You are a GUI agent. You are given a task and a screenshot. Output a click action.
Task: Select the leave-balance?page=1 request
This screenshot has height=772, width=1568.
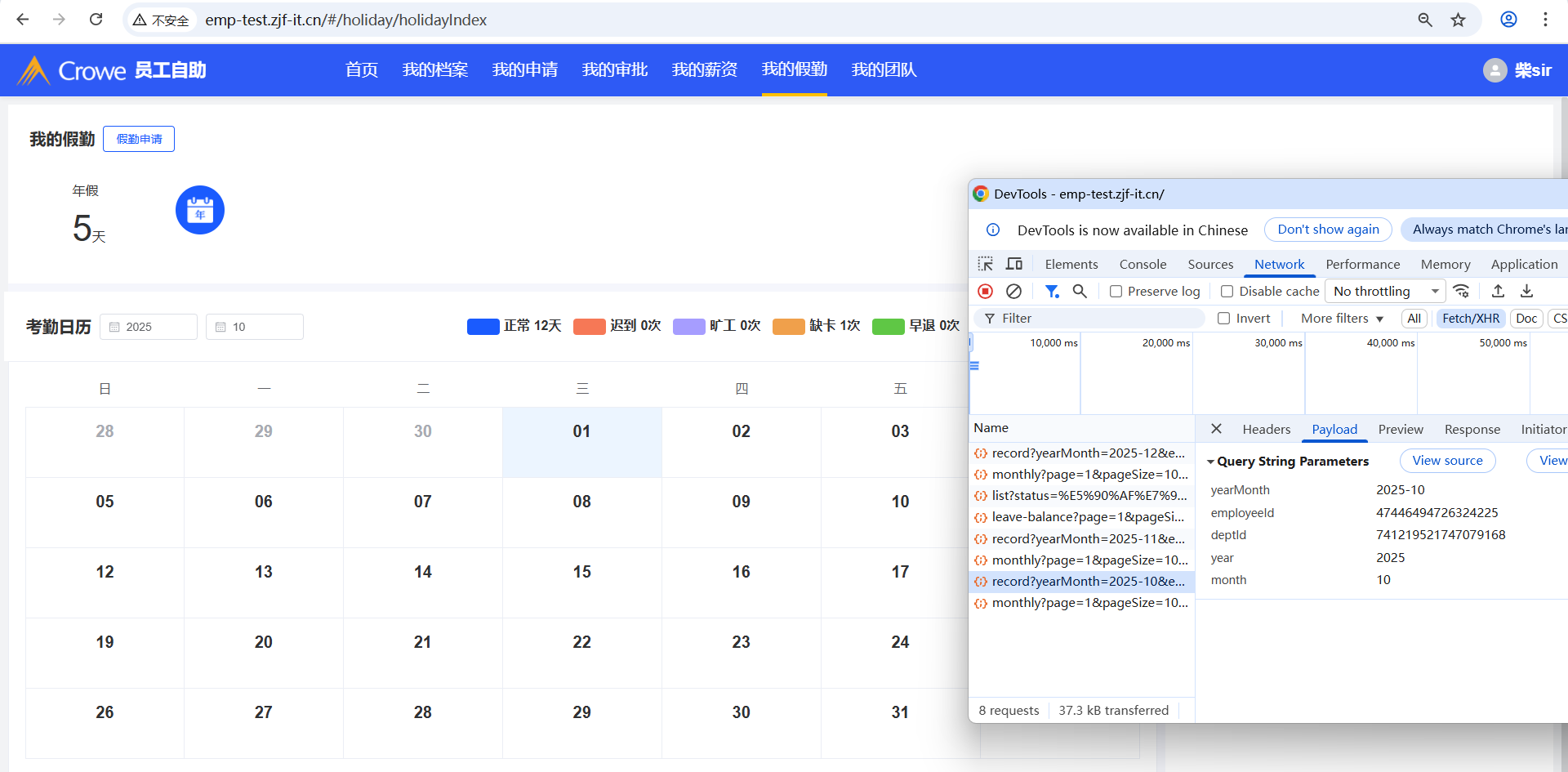point(1080,517)
